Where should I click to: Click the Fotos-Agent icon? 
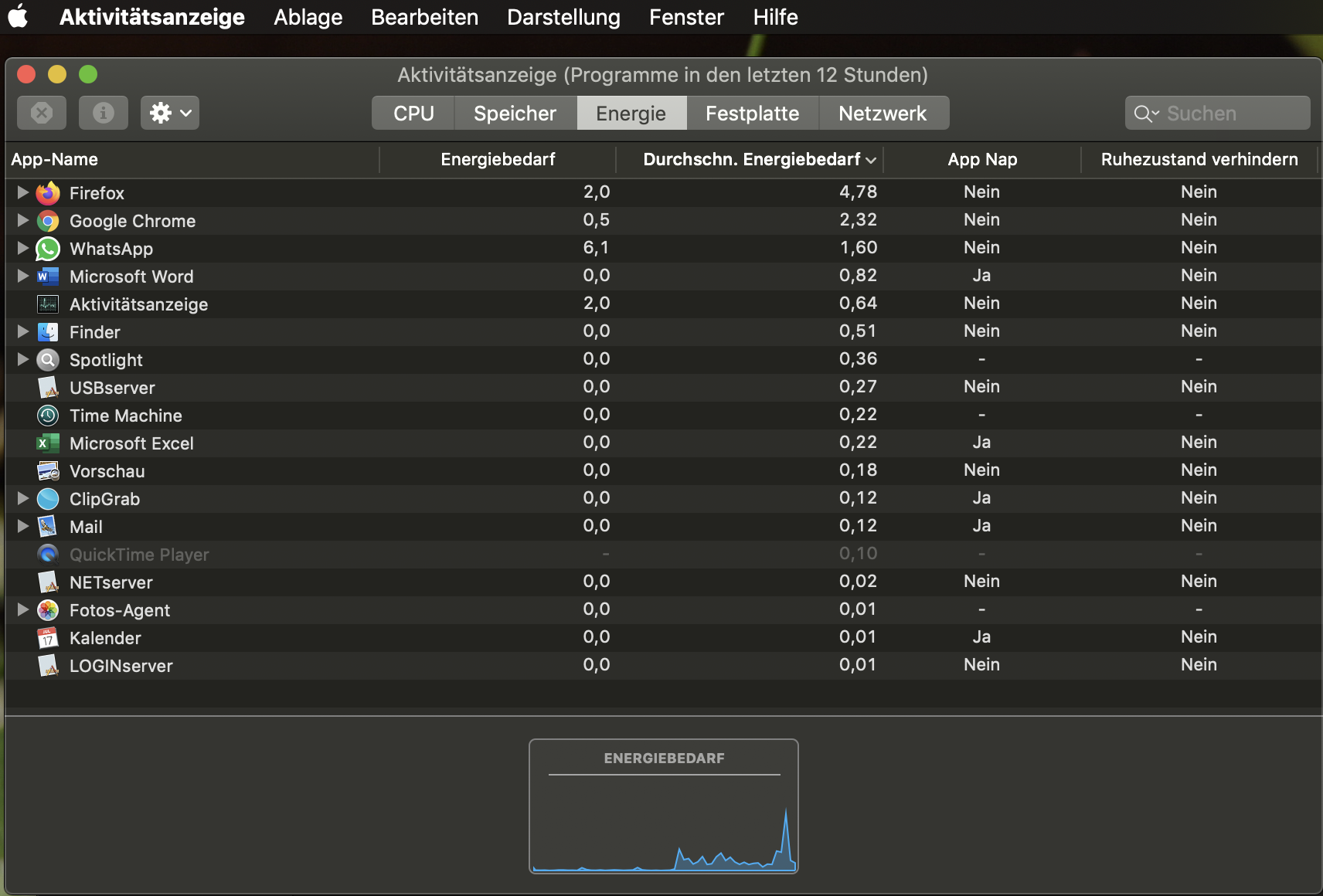(48, 610)
